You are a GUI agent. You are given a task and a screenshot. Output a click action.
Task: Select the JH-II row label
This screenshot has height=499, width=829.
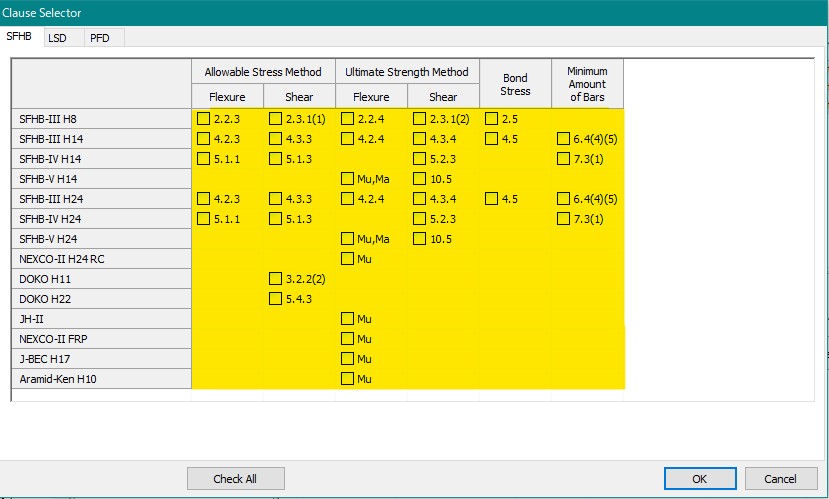102,319
